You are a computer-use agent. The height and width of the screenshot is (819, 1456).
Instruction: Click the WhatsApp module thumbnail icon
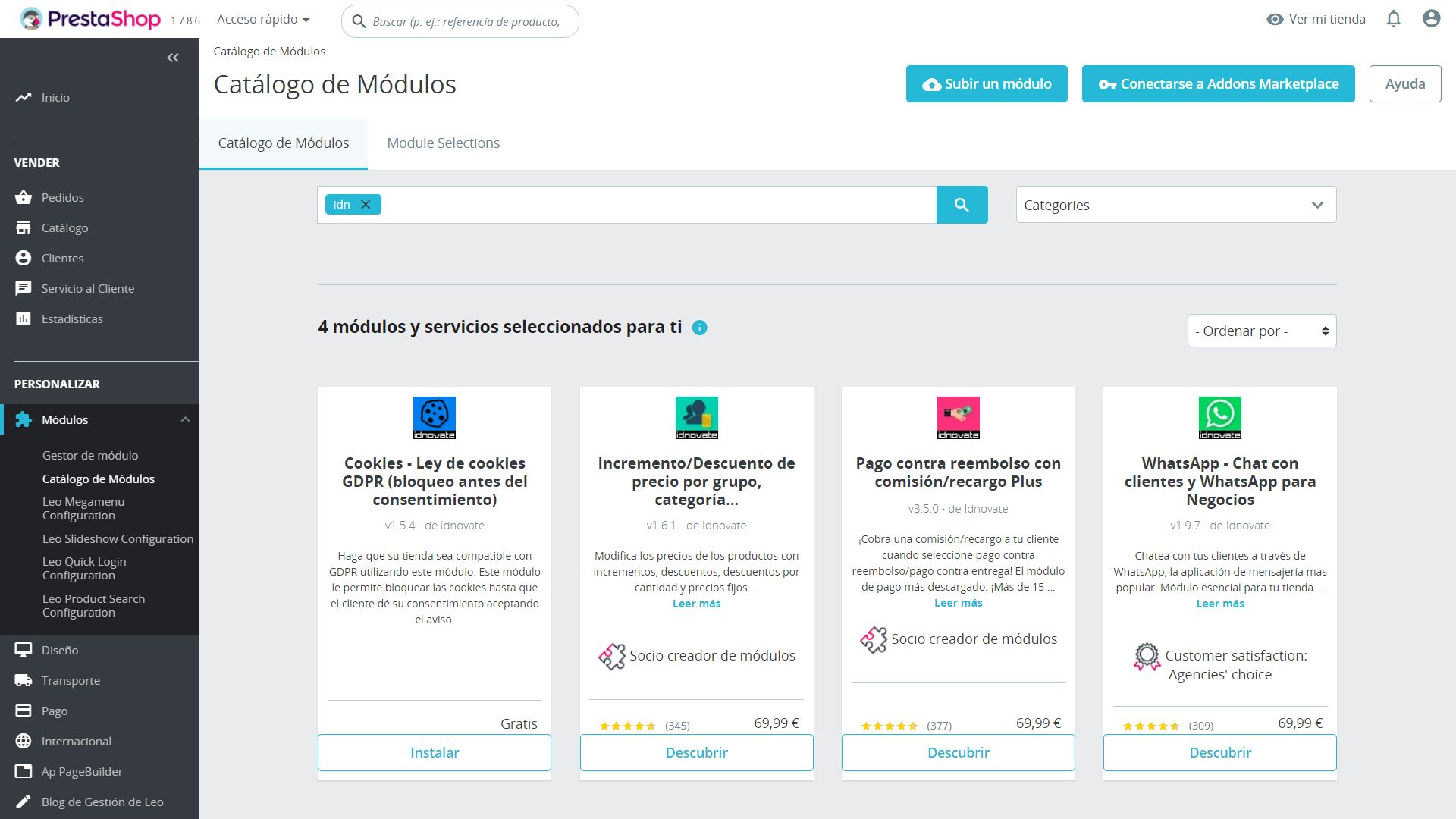point(1219,417)
